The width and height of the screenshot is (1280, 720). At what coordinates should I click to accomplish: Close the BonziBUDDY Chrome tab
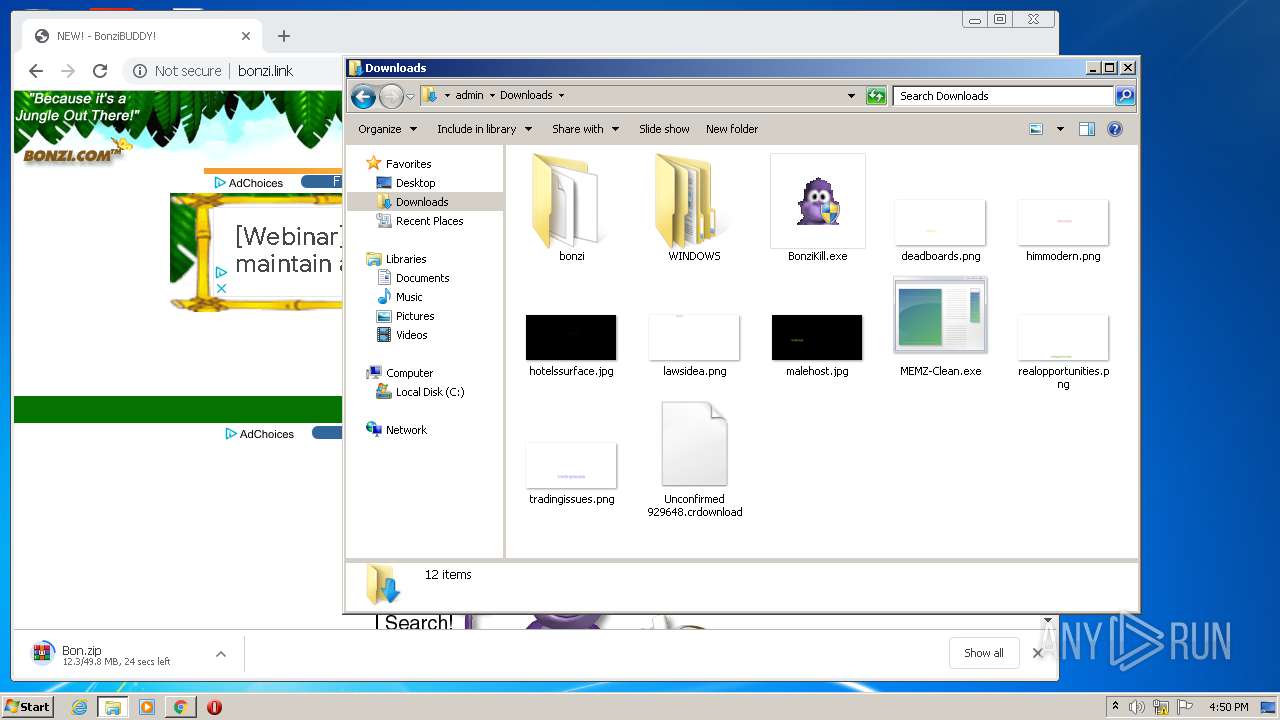246,36
